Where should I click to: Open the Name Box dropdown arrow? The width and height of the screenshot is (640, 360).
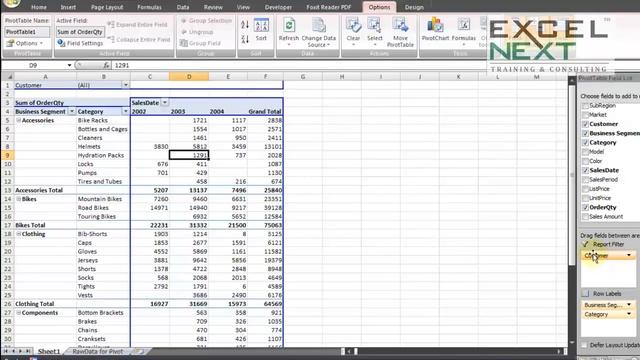[x=69, y=65]
